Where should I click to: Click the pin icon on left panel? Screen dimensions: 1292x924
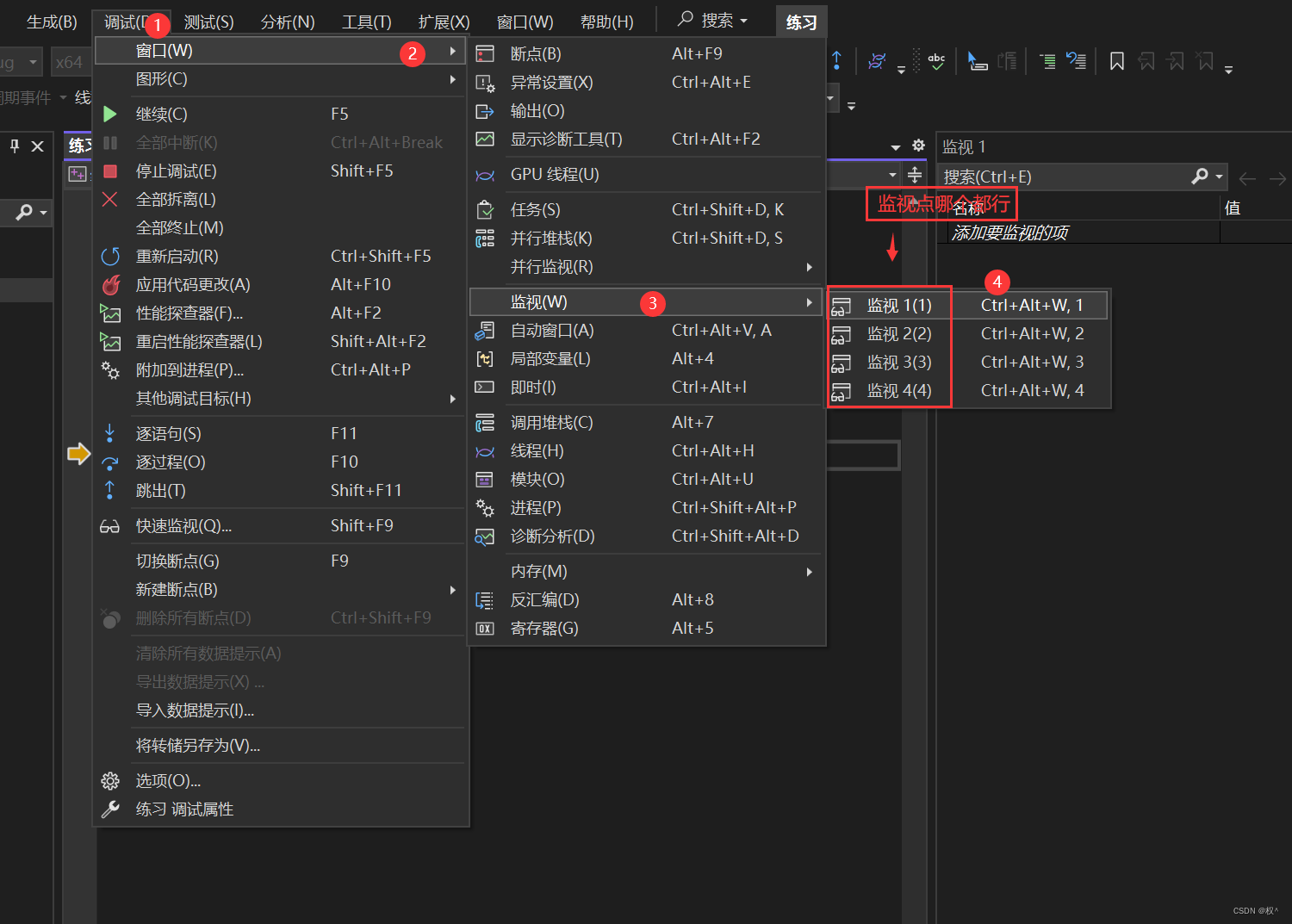pos(15,146)
